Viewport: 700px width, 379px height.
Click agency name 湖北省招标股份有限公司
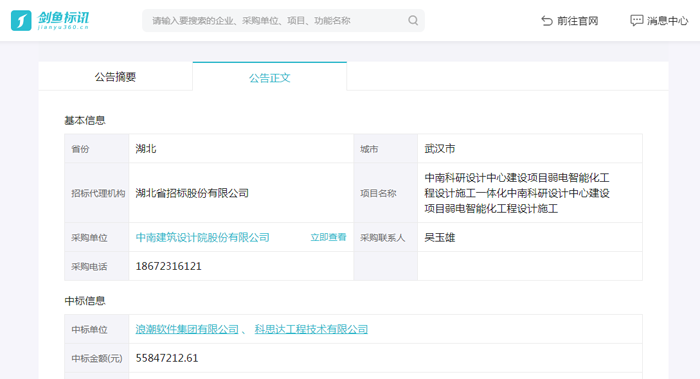(192, 193)
